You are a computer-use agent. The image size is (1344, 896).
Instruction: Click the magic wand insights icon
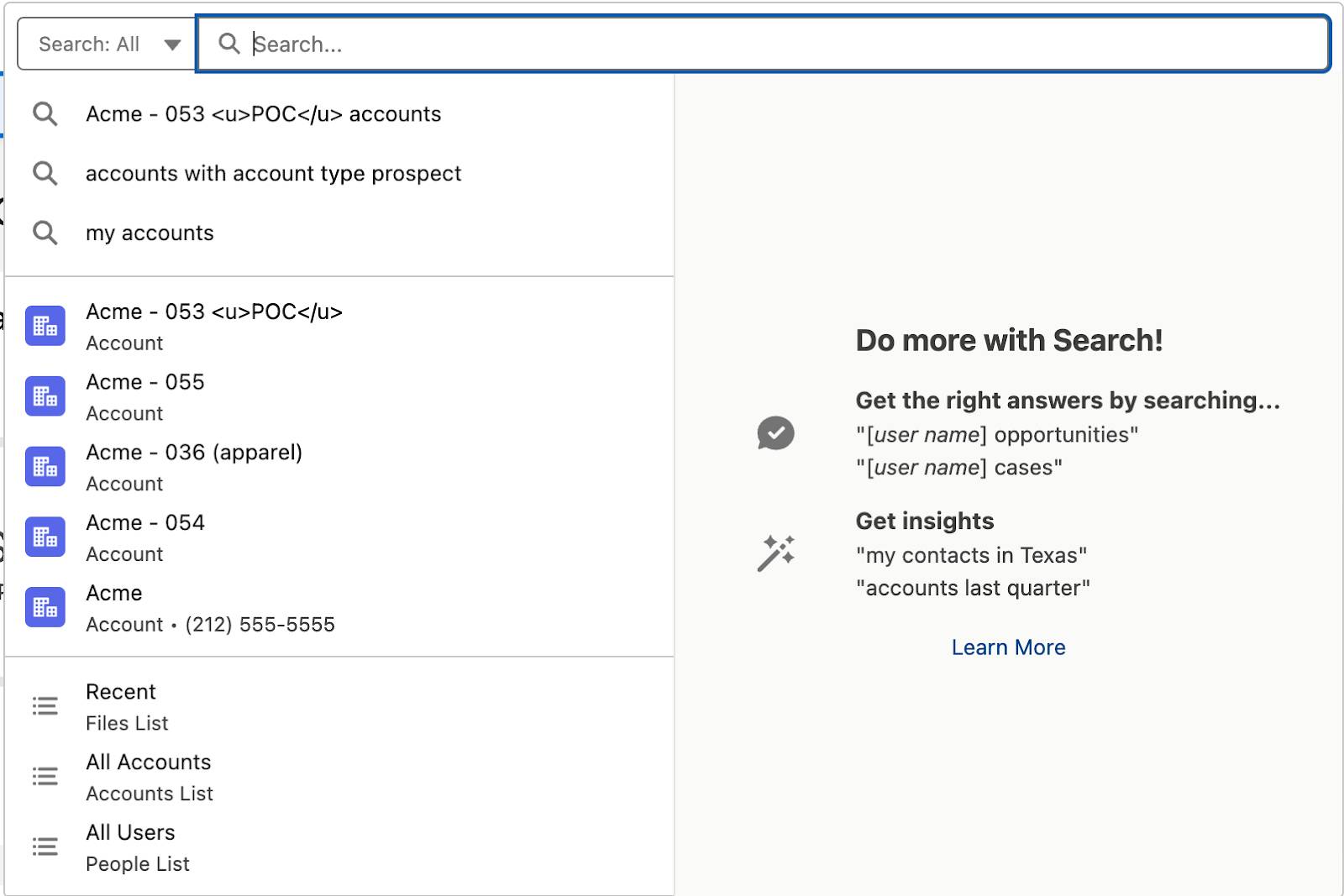click(775, 553)
